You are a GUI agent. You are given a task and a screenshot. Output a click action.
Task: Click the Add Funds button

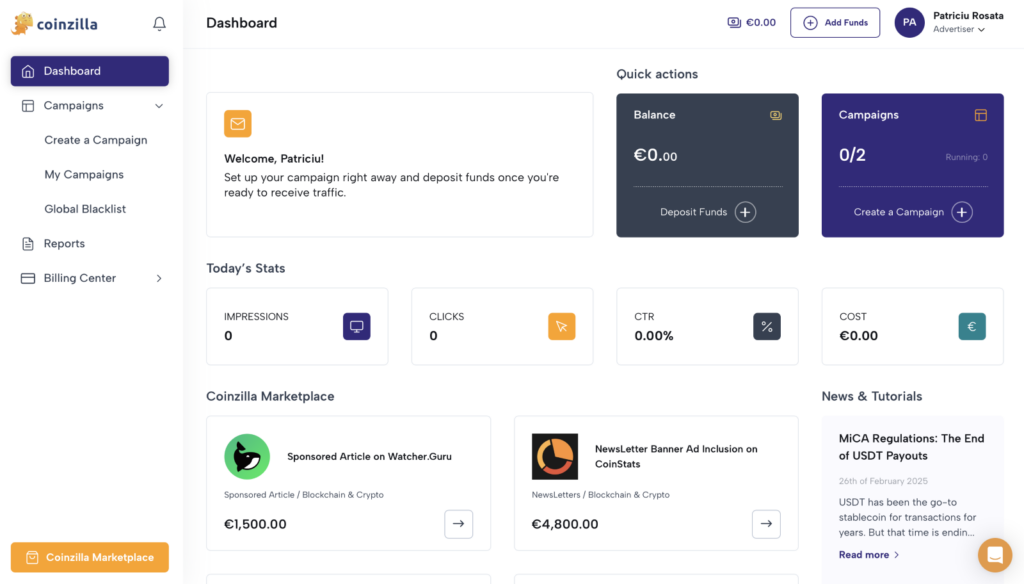click(x=835, y=23)
